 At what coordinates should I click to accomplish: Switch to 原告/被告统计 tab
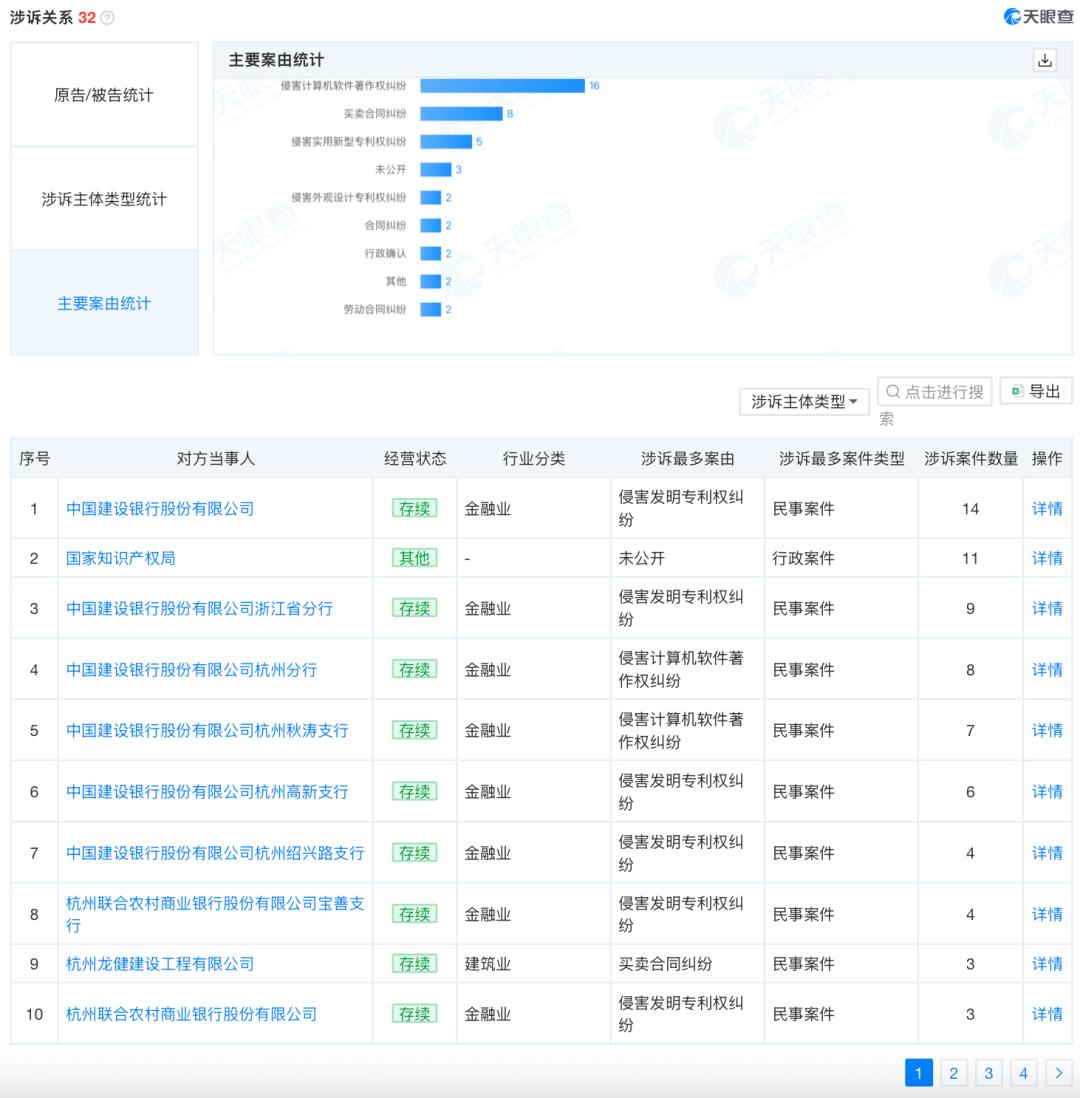click(104, 95)
